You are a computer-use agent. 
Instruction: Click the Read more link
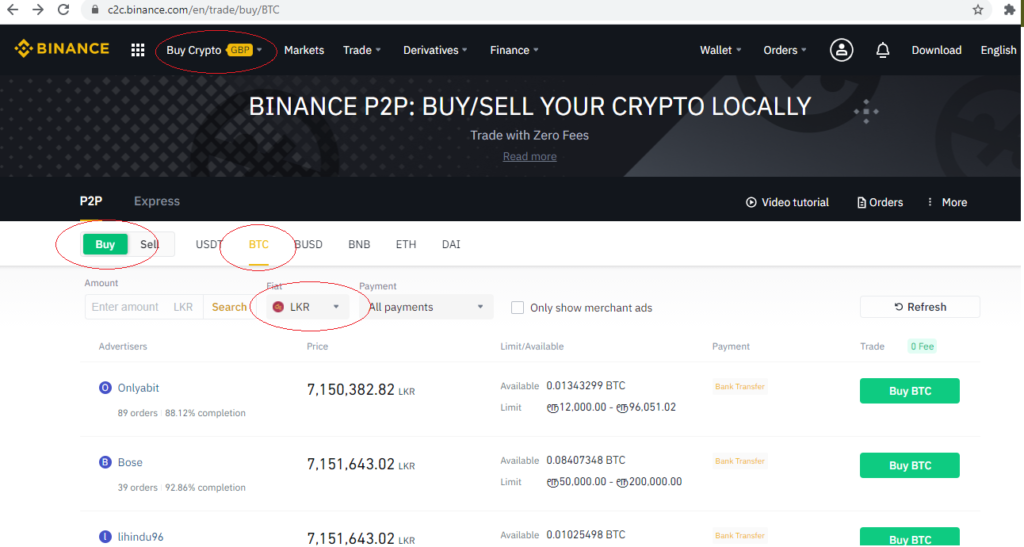(530, 157)
